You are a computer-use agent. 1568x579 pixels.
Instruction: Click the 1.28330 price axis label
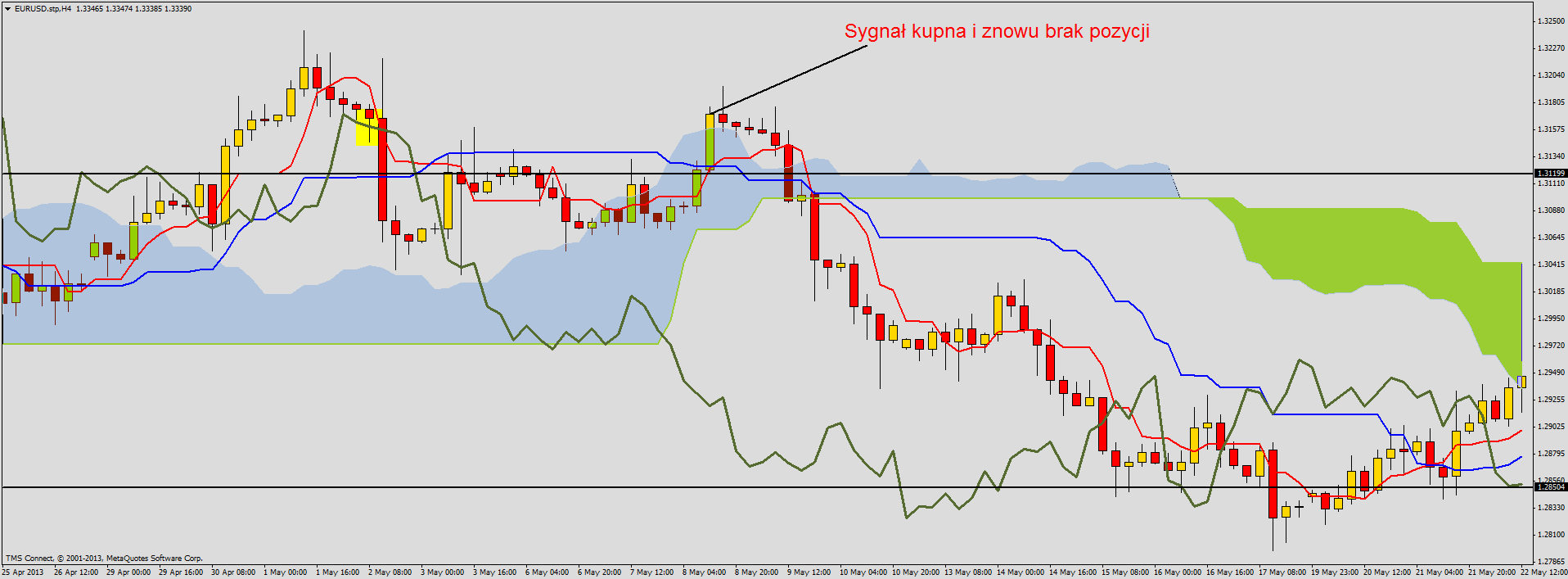(x=1551, y=508)
